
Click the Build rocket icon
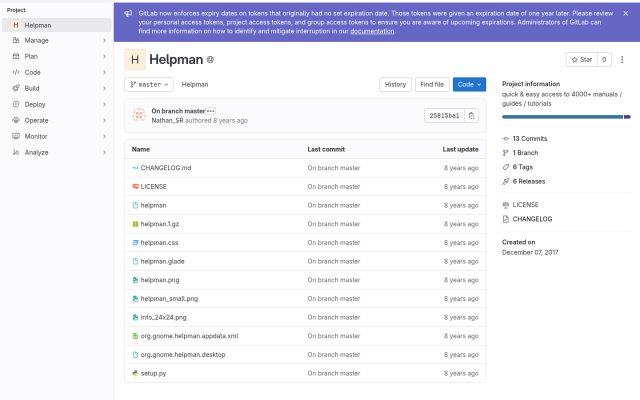tap(16, 88)
